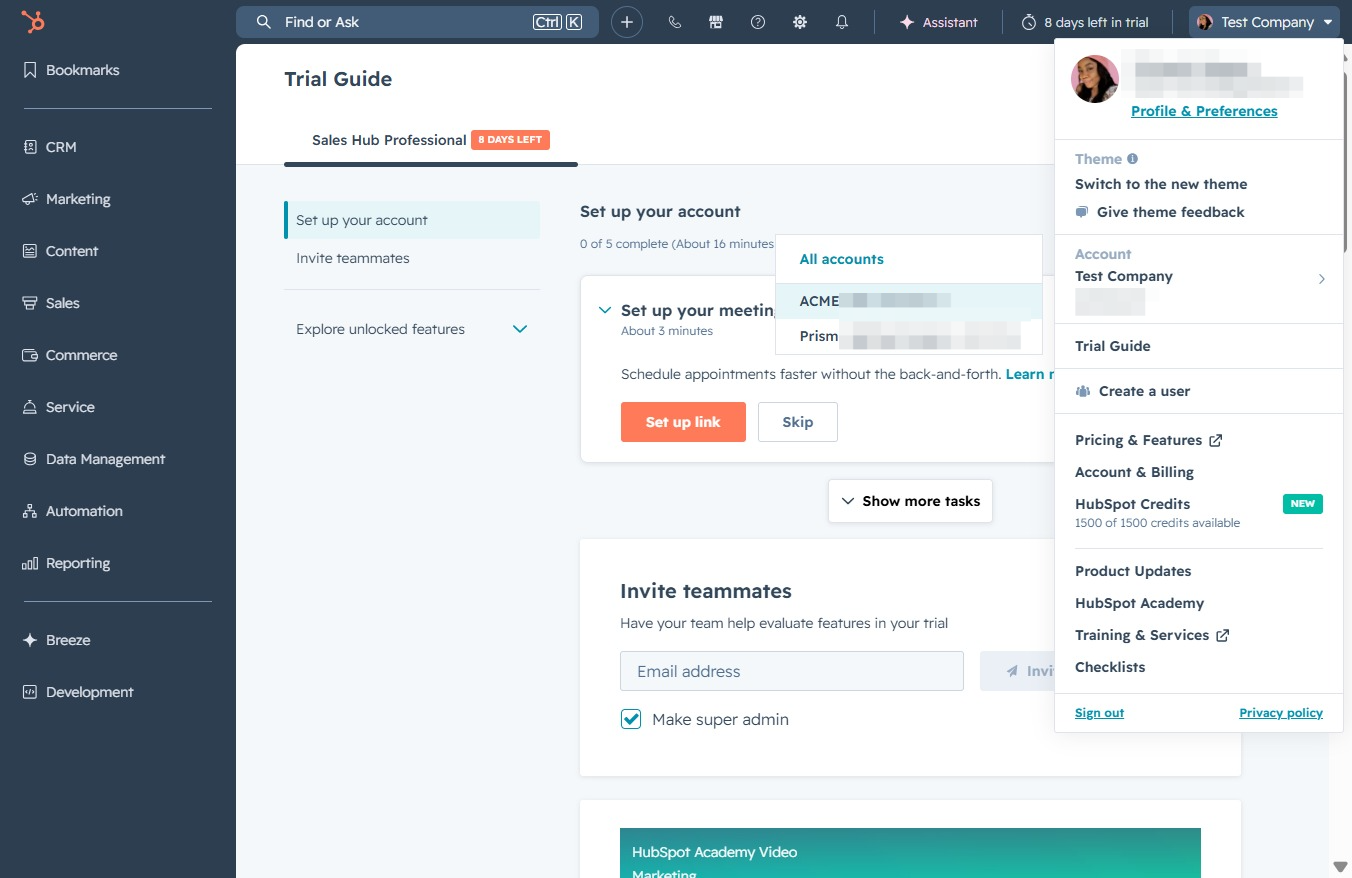This screenshot has width=1352, height=878.
Task: Open the Reporting sidebar menu
Action: 67,563
